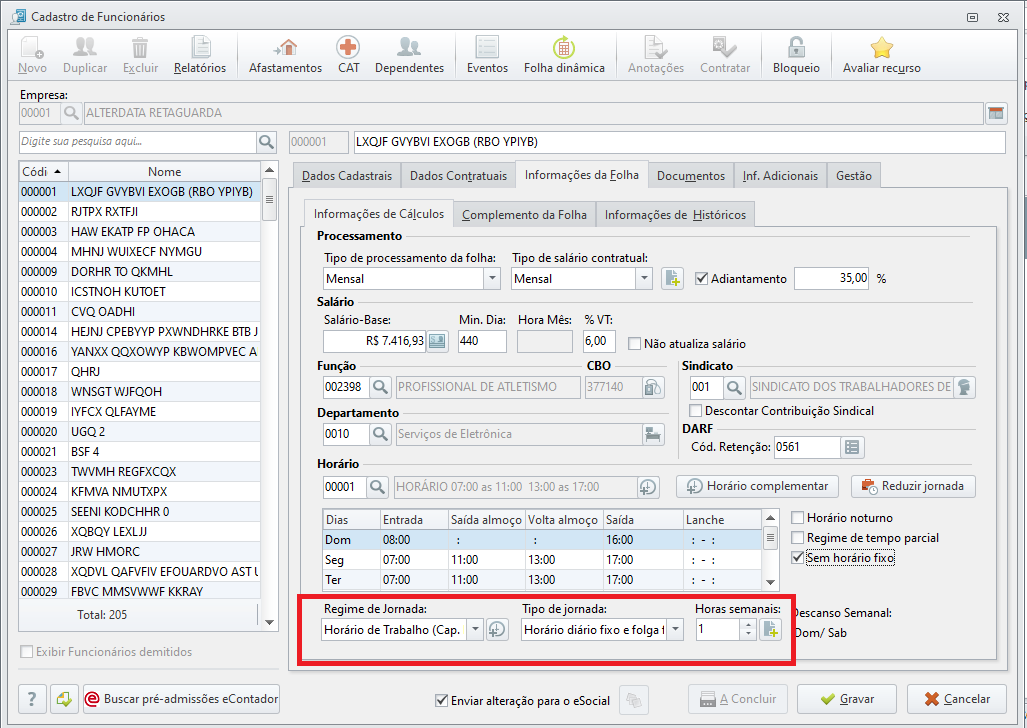The height and width of the screenshot is (728, 1027).
Task: Open Dependentes from the toolbar
Action: tap(409, 55)
